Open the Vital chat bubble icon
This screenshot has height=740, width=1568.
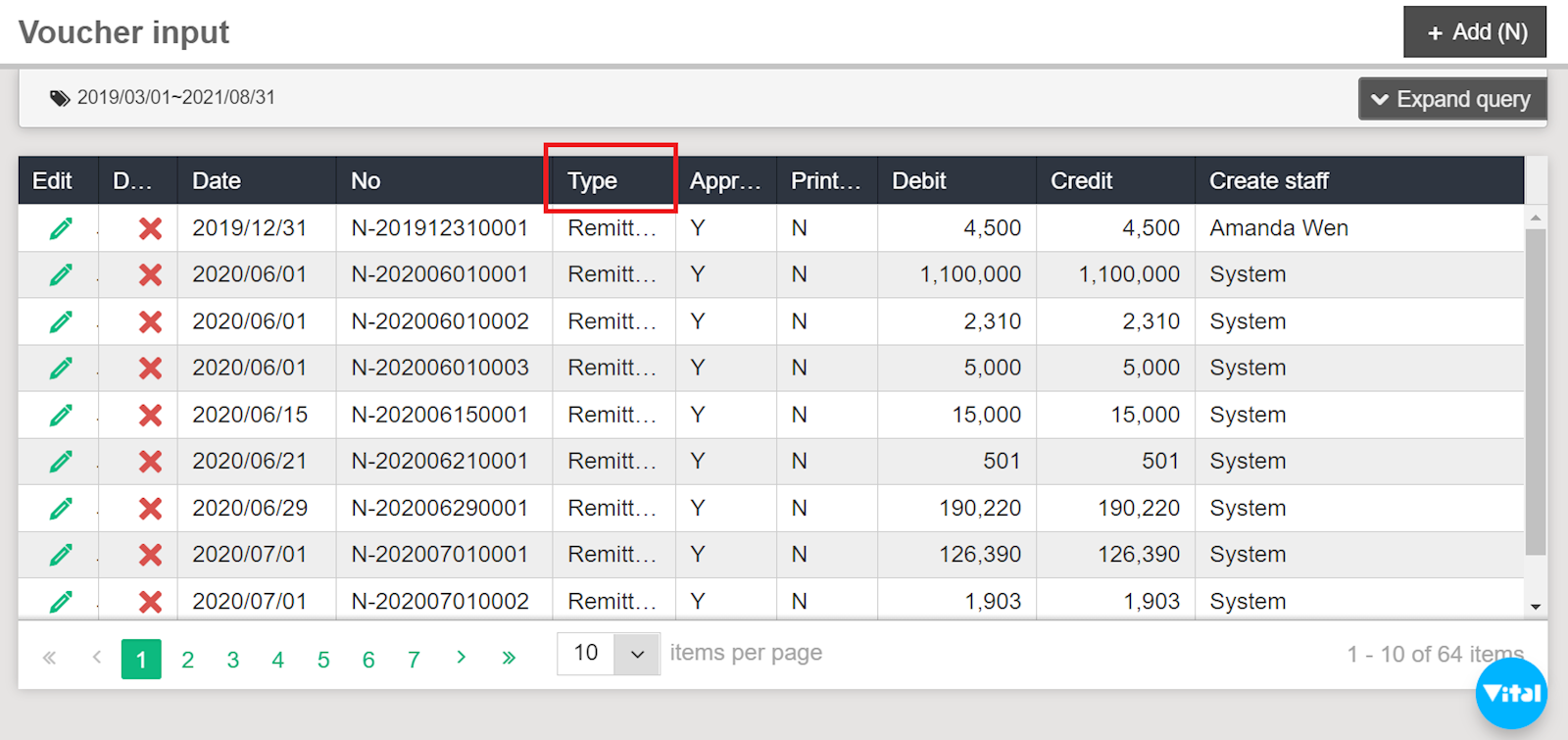pos(1511,693)
